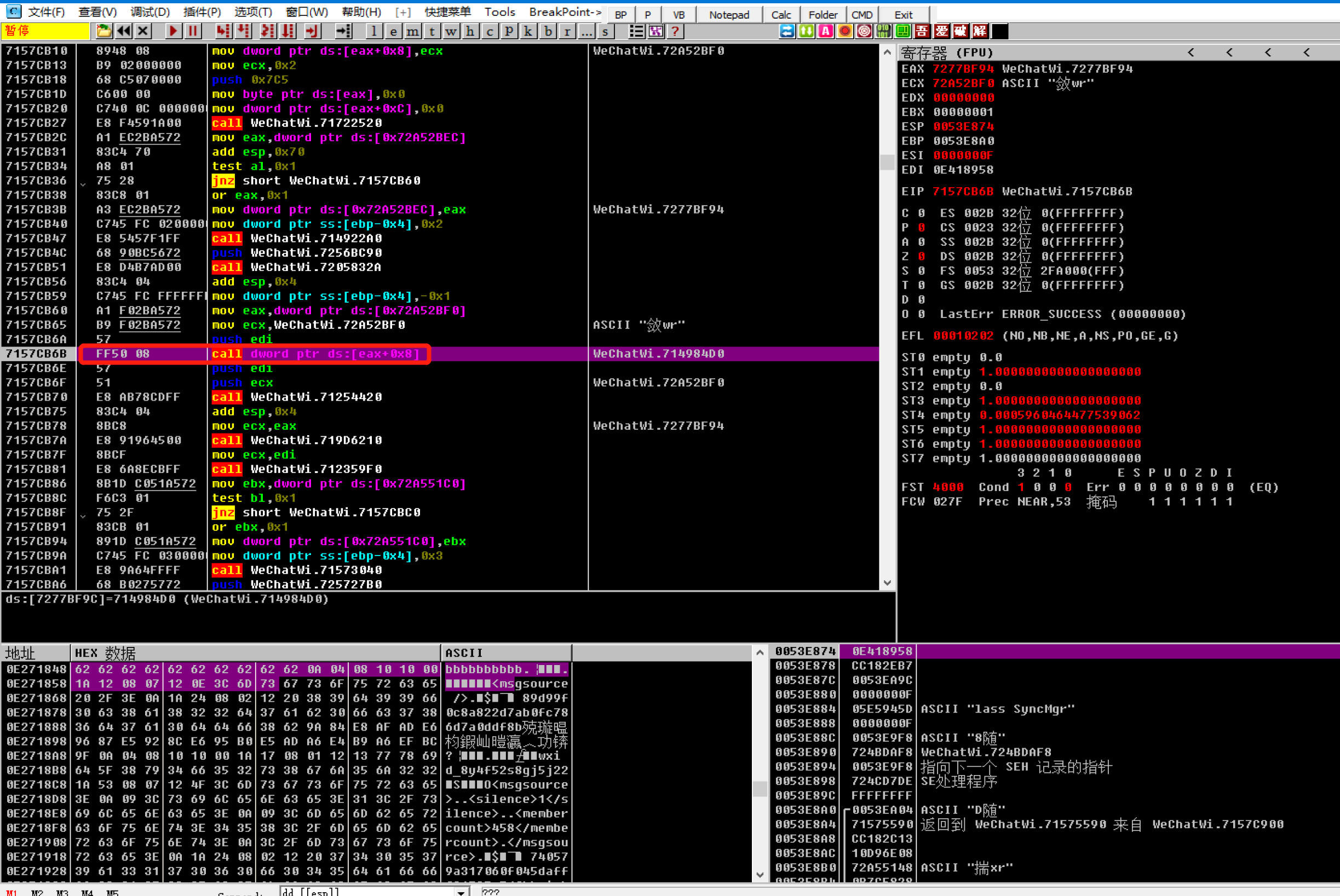The height and width of the screenshot is (896, 1340).
Task: Show Call stack window (k button)
Action: coord(528,31)
